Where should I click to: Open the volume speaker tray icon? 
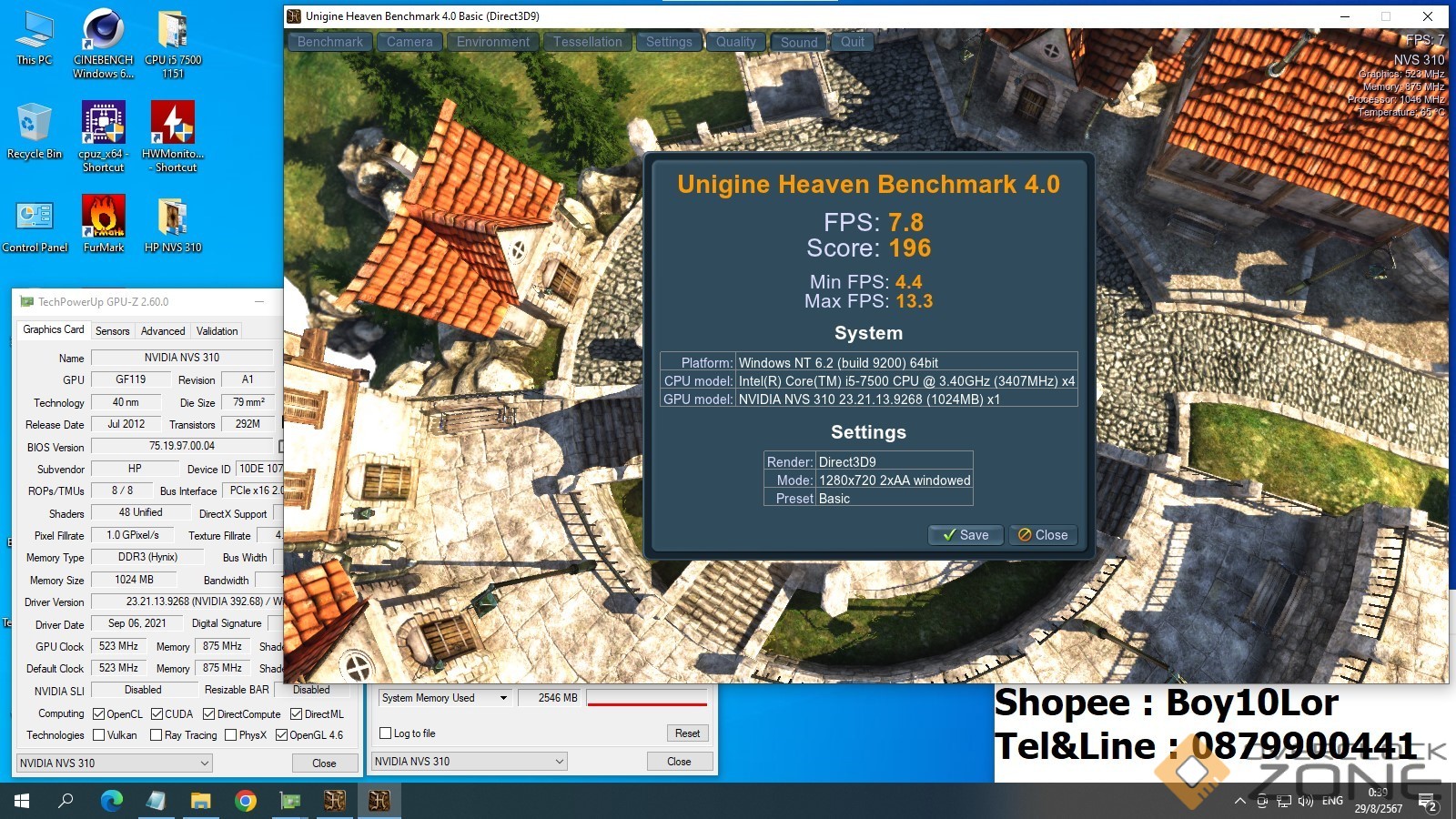click(x=1306, y=802)
